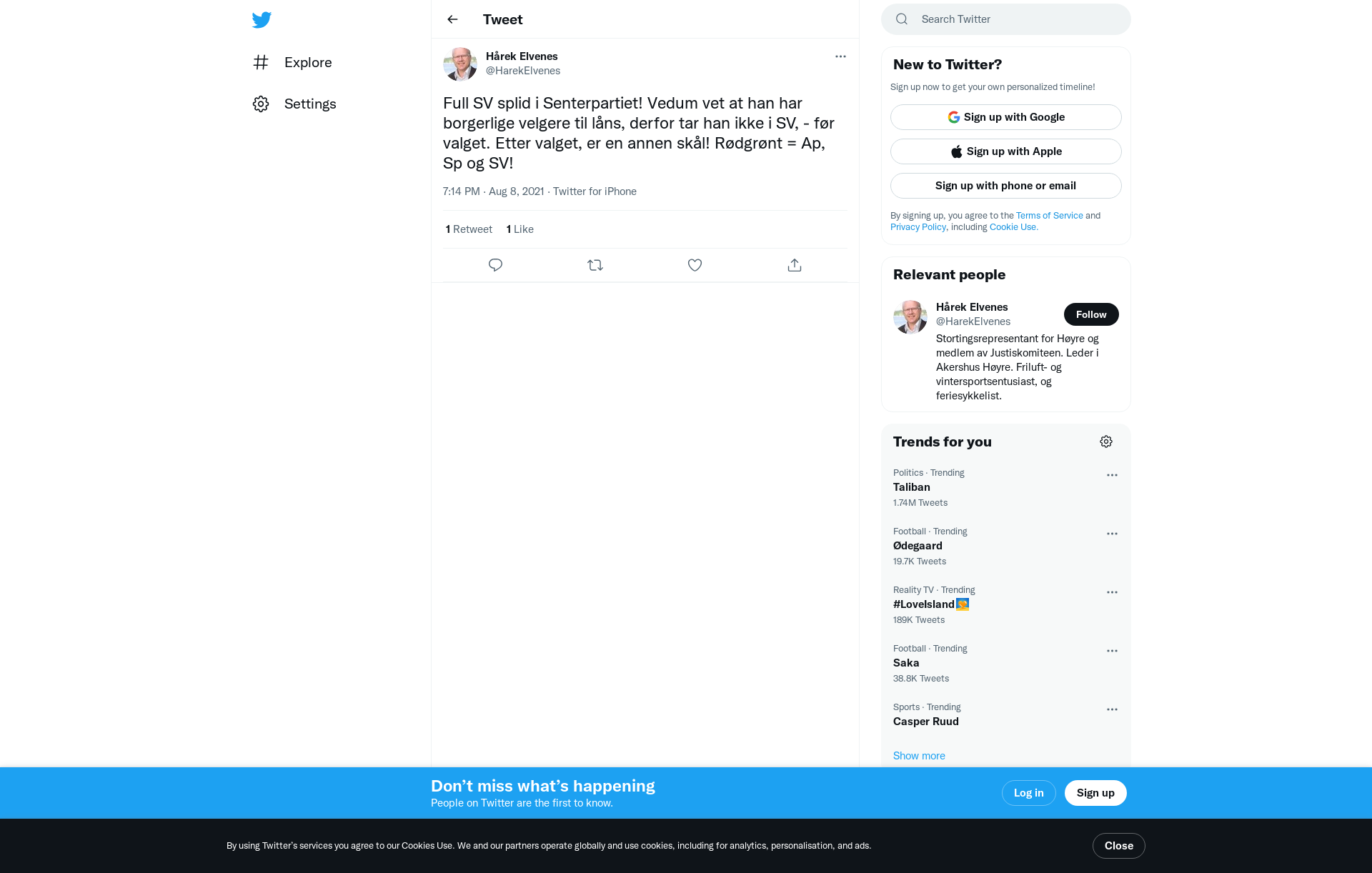1372x873 pixels.
Task: Reply to the tweet via speech bubble icon
Action: click(495, 265)
